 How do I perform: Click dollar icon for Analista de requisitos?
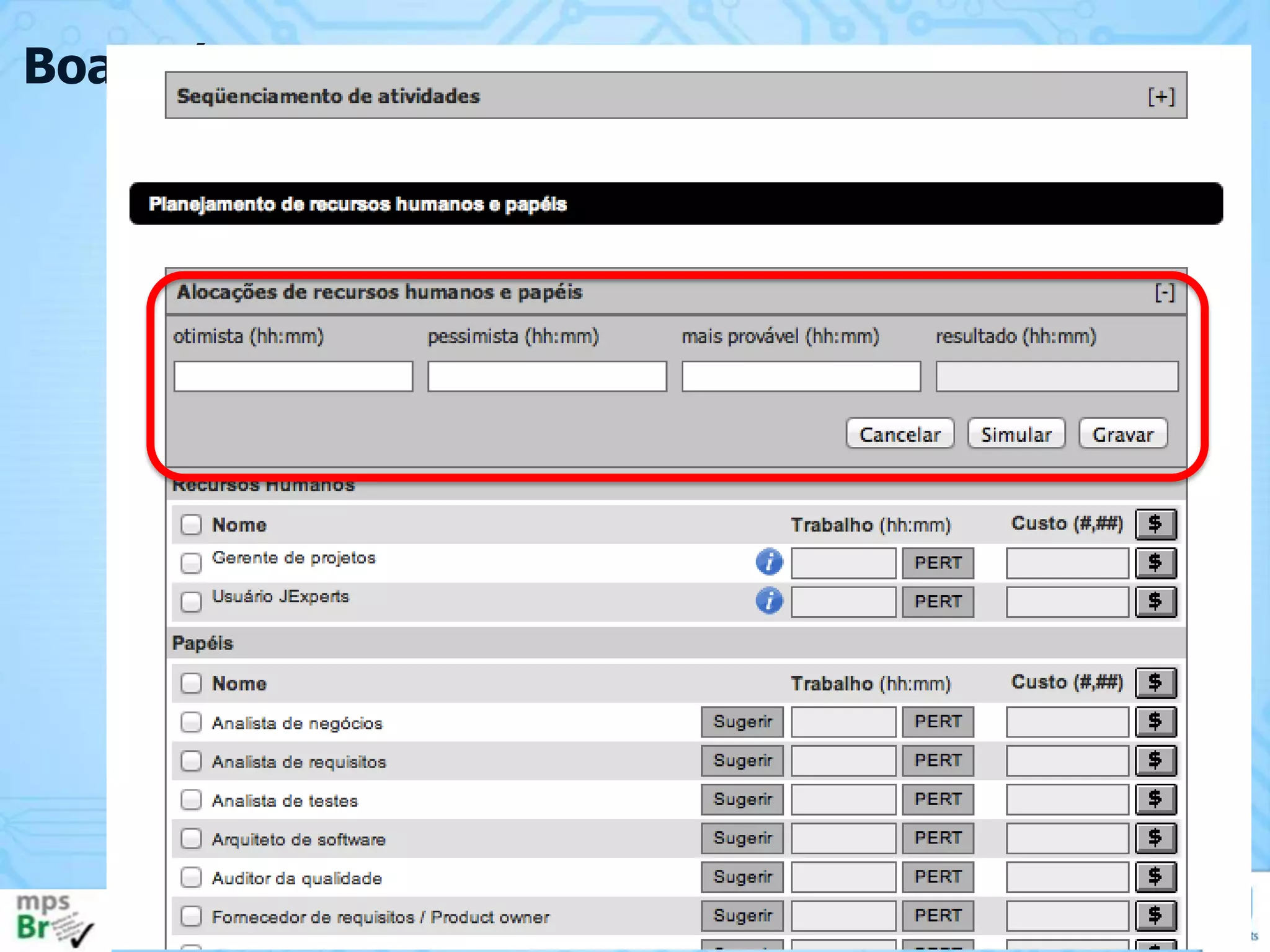click(1156, 760)
